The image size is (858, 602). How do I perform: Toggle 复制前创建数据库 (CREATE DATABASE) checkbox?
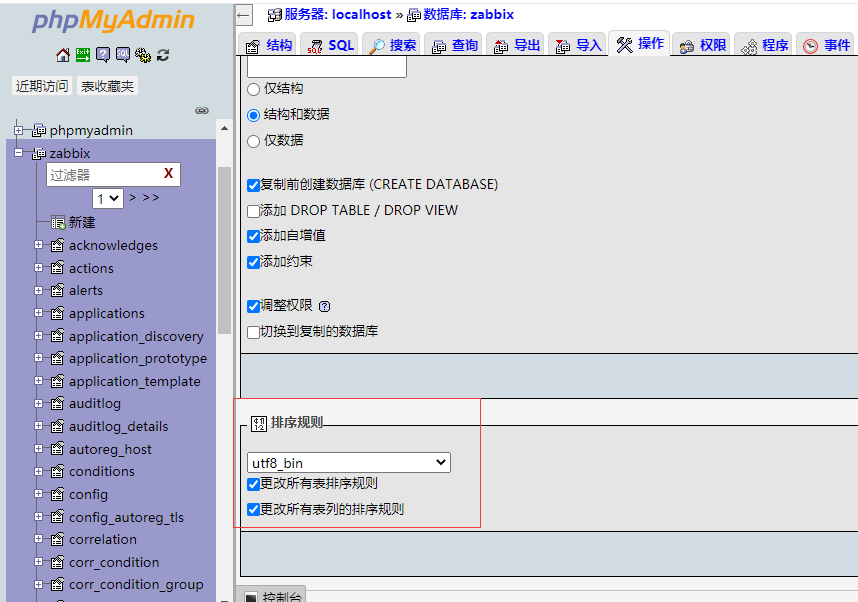coord(253,186)
